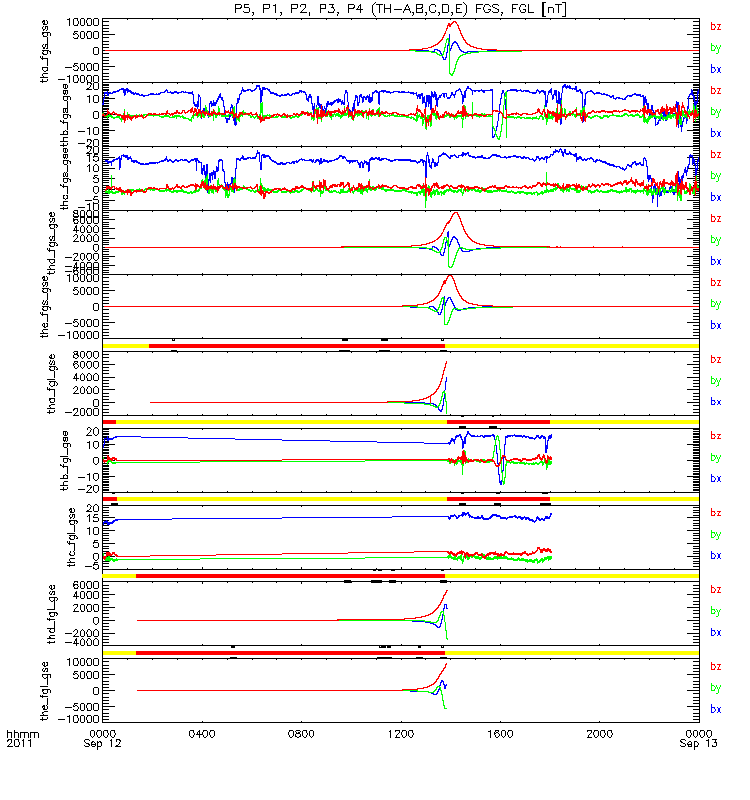Click the tha_fgs_gse axis label
750x800 pixels.
pos(45,51)
